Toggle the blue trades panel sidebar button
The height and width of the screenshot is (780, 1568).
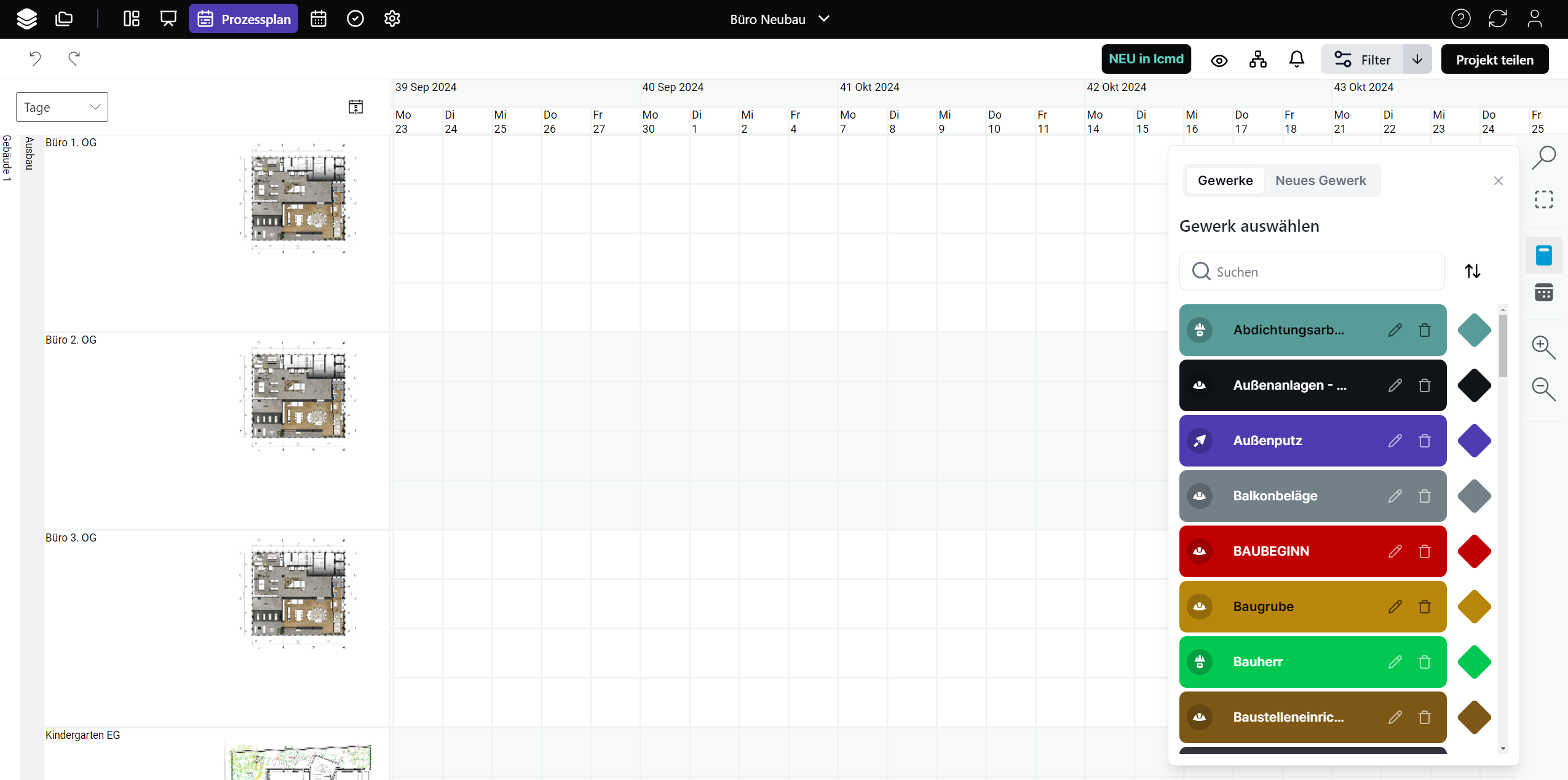tap(1543, 255)
